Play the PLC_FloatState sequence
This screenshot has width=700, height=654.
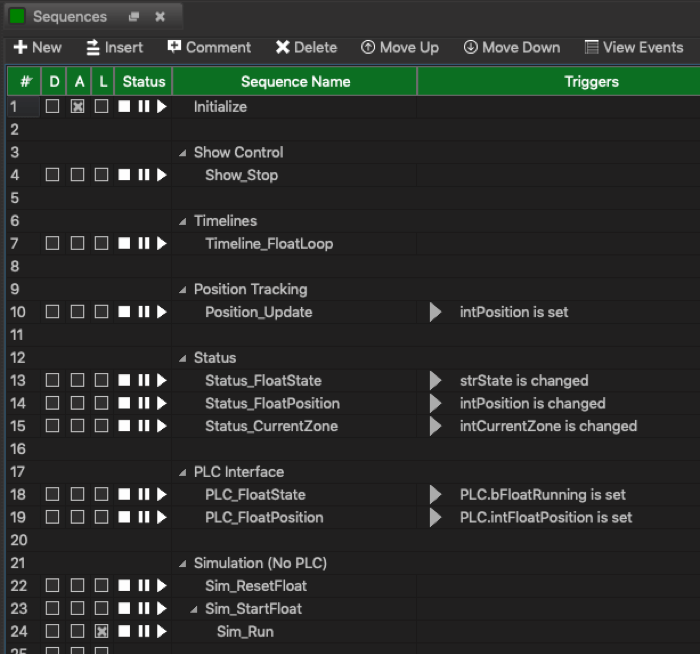click(x=162, y=494)
